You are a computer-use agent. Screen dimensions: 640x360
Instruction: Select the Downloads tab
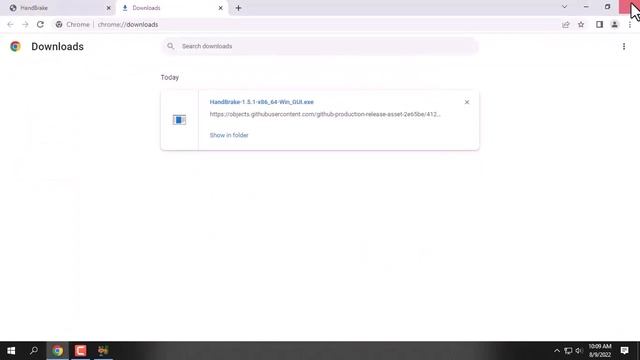(171, 8)
